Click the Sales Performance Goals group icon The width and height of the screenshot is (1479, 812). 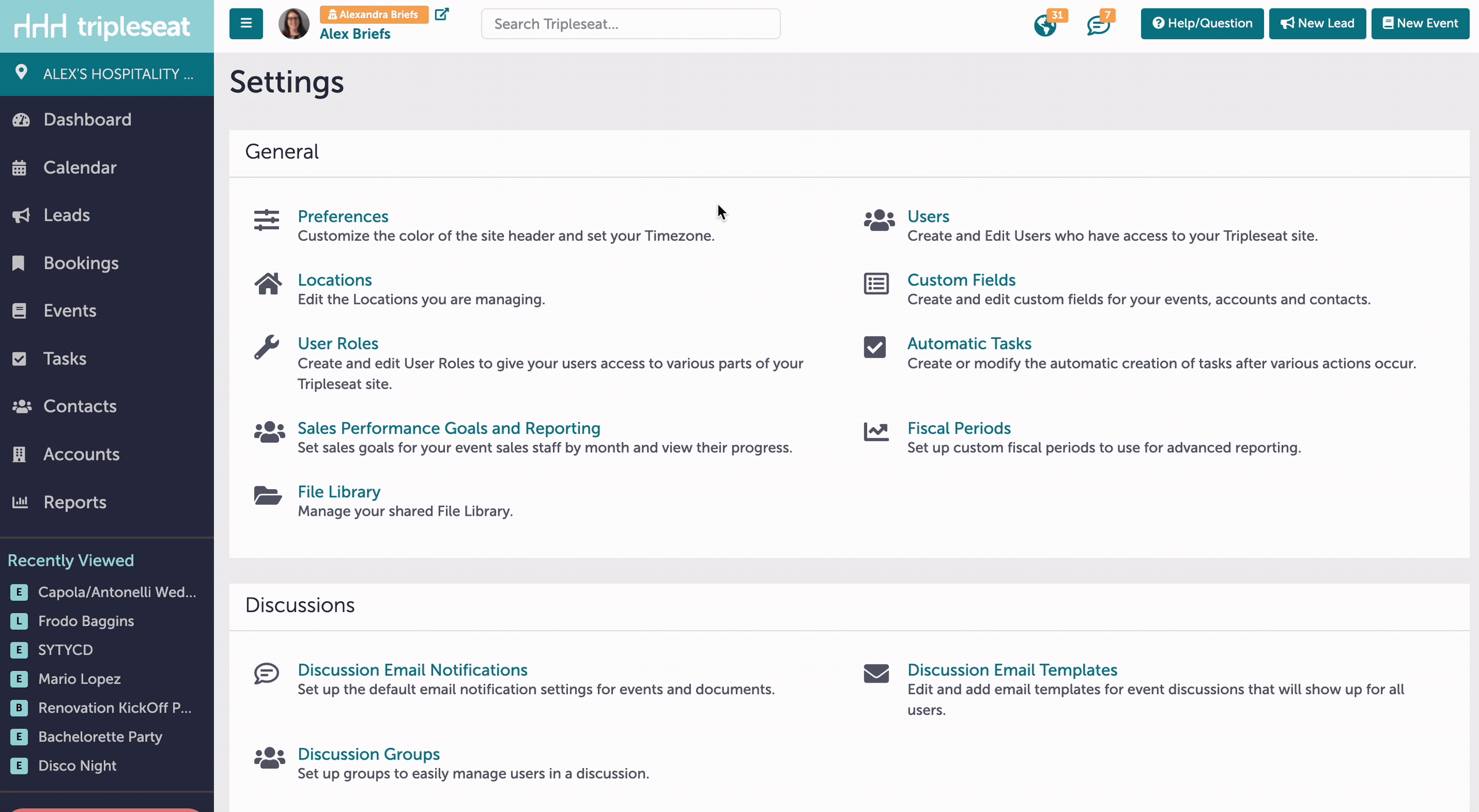[269, 432]
